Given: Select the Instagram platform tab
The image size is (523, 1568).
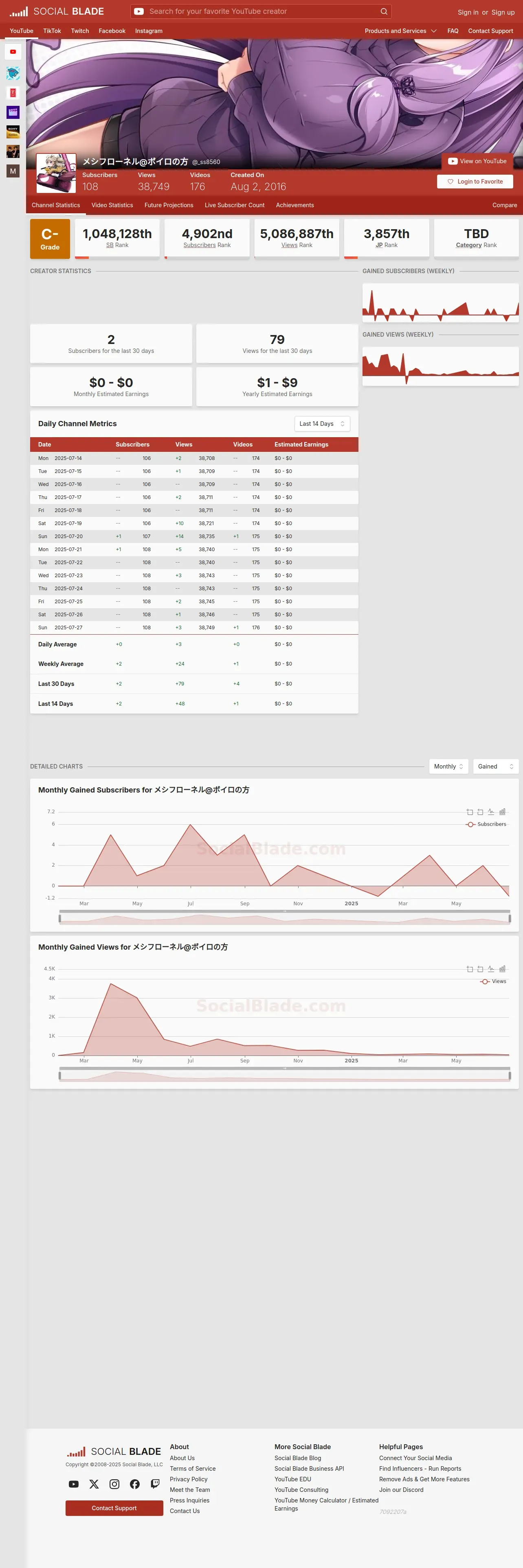Looking at the screenshot, I should click(149, 31).
